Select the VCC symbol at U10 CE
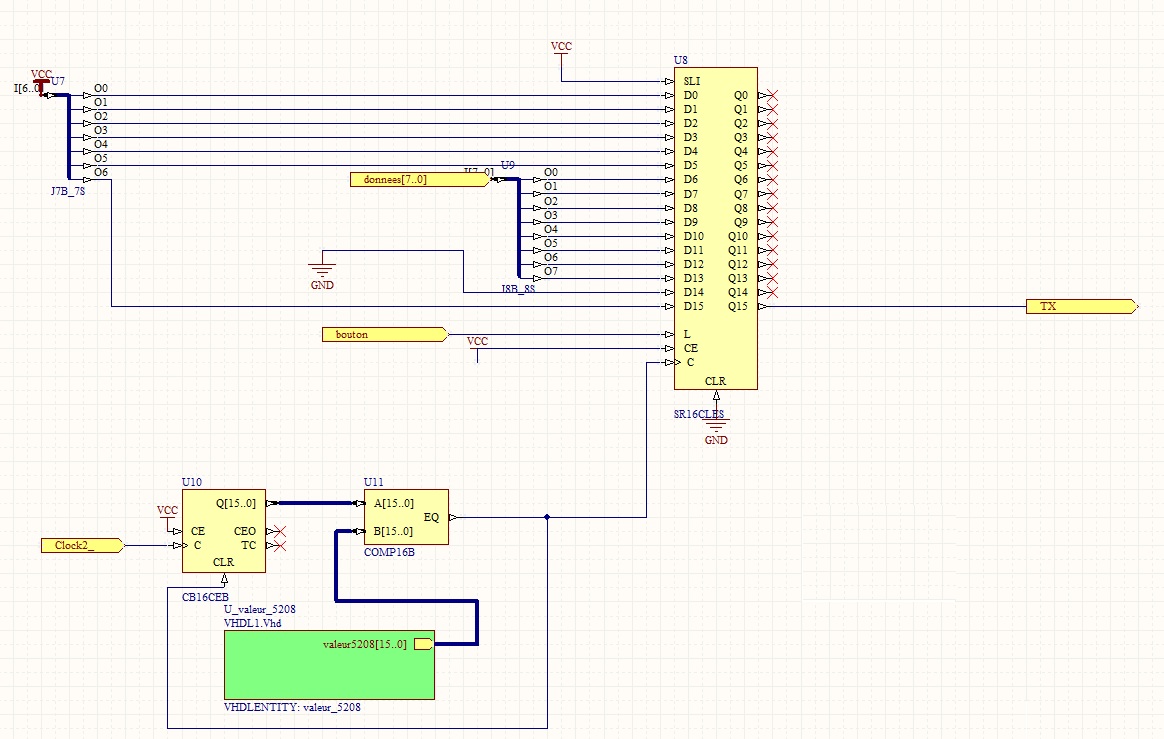The image size is (1164, 739). pyautogui.click(x=168, y=514)
